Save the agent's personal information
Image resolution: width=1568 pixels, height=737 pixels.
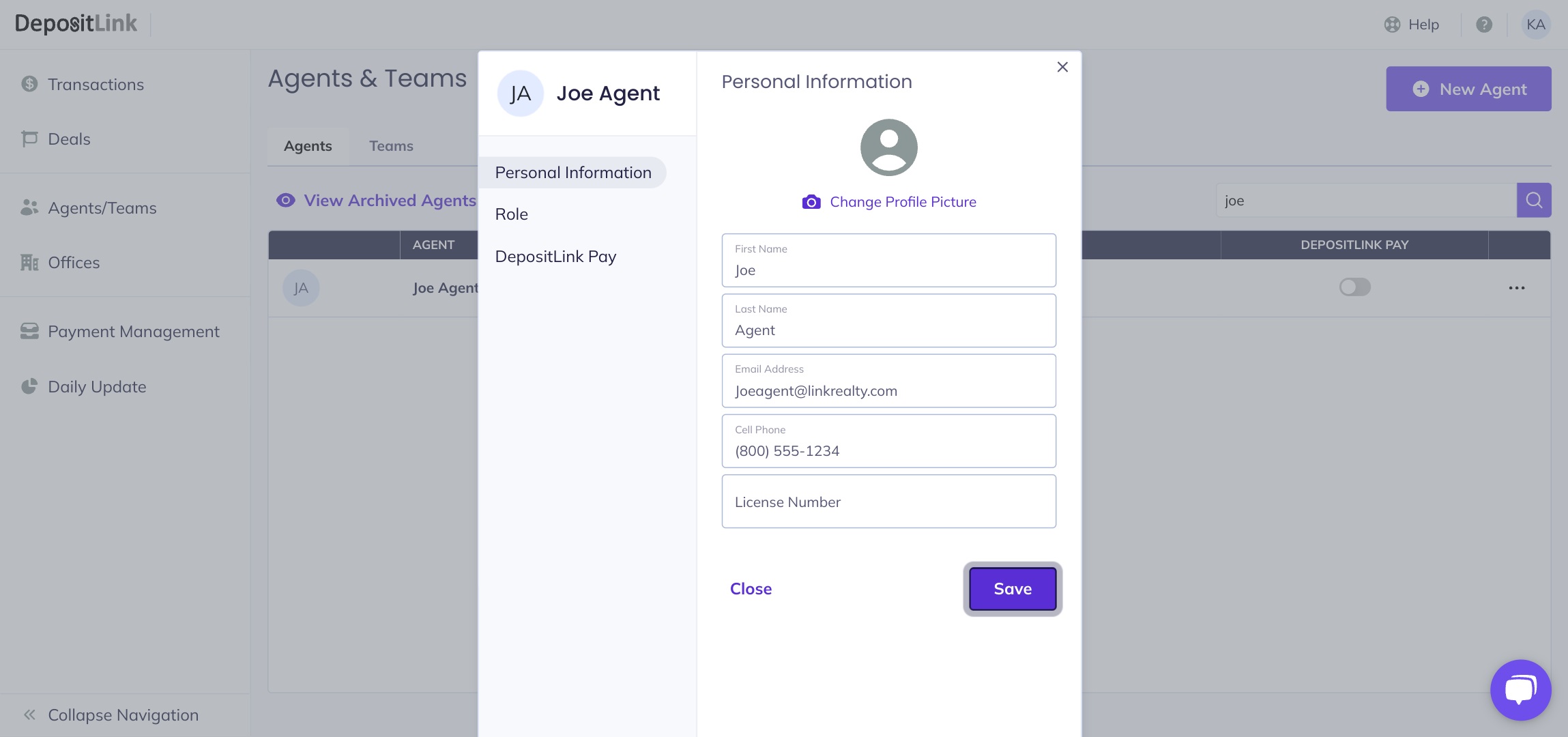click(x=1012, y=589)
